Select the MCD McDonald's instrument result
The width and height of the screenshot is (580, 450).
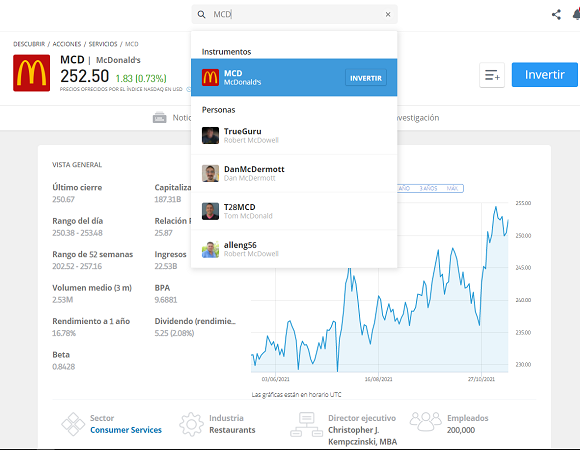click(x=294, y=77)
